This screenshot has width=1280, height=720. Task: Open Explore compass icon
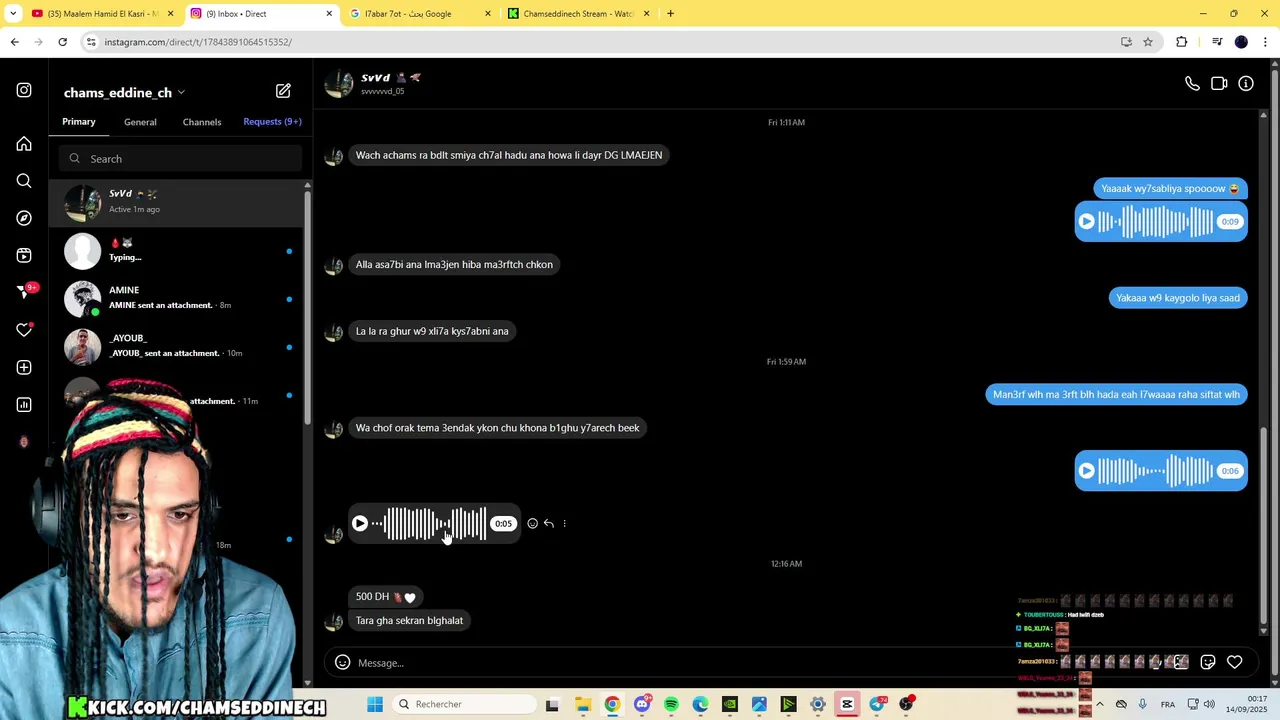point(24,218)
